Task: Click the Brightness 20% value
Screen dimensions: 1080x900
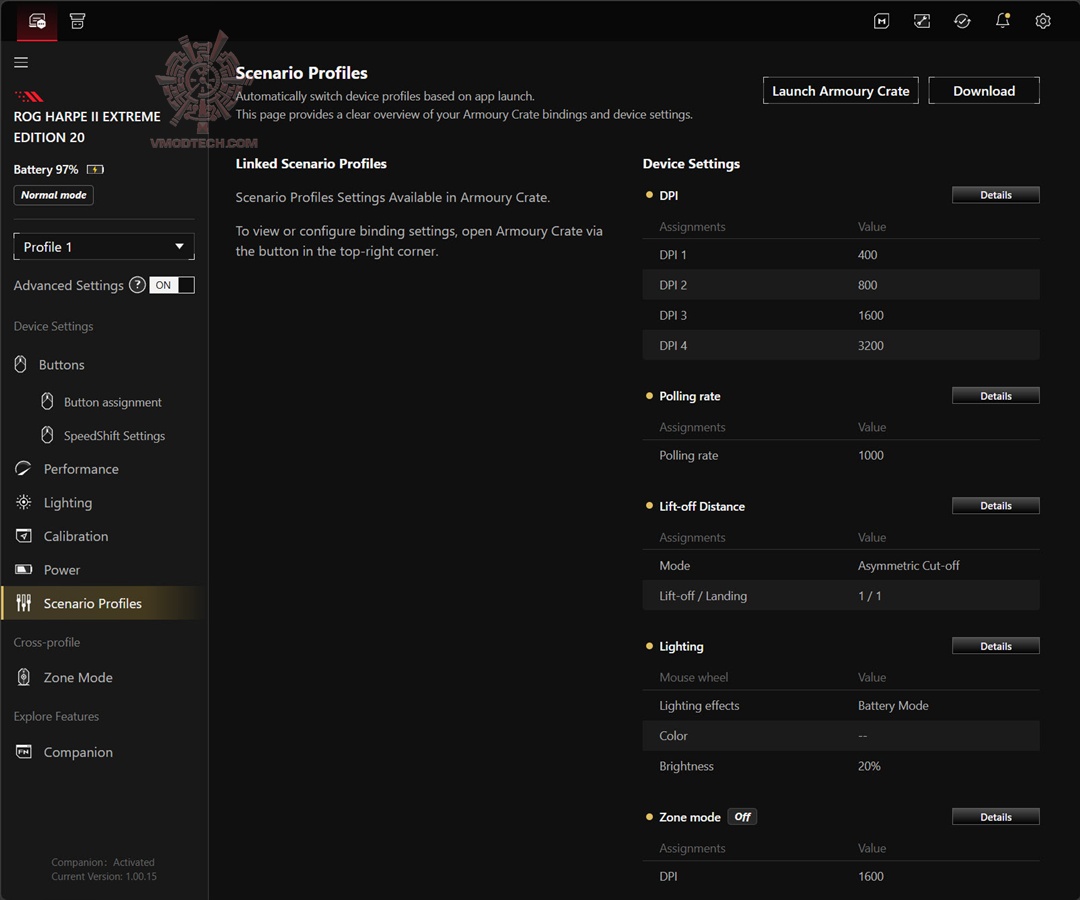Action: click(x=869, y=766)
